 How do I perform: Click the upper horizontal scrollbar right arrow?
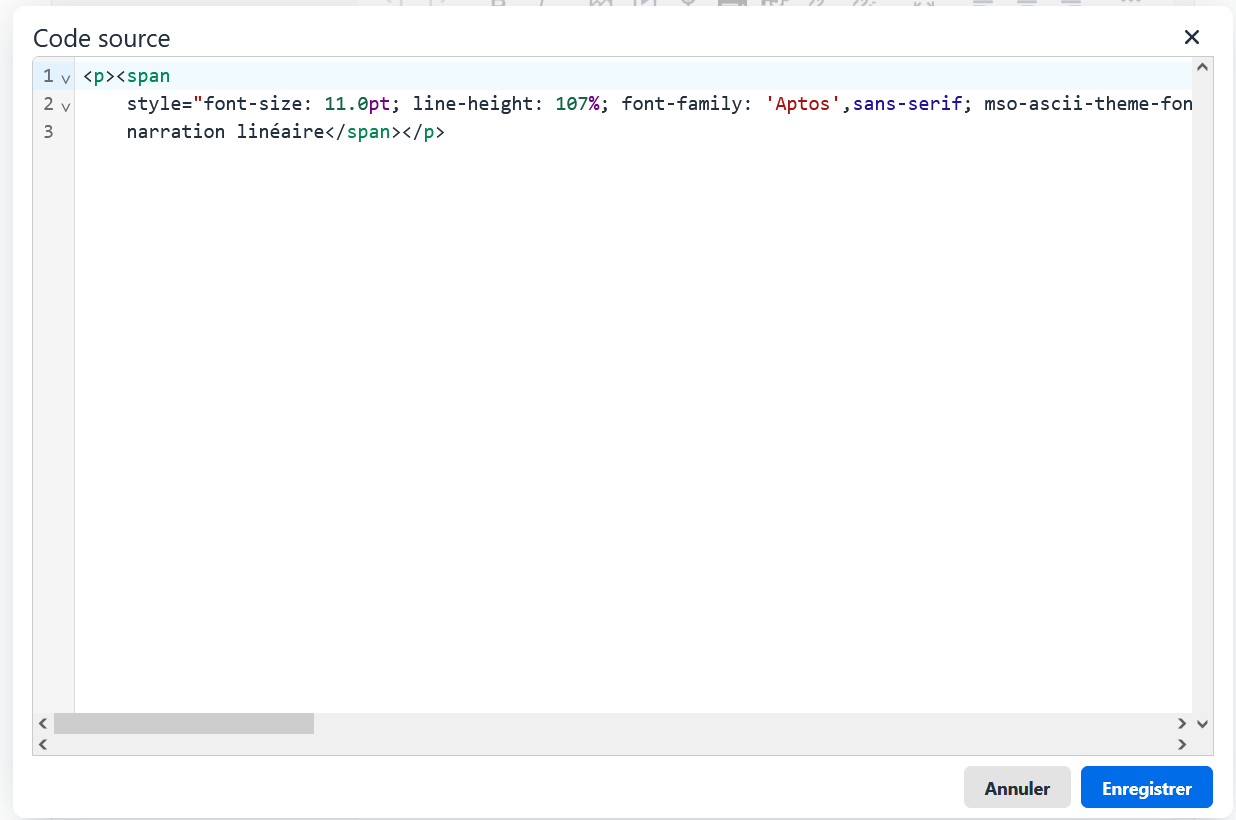(1182, 723)
